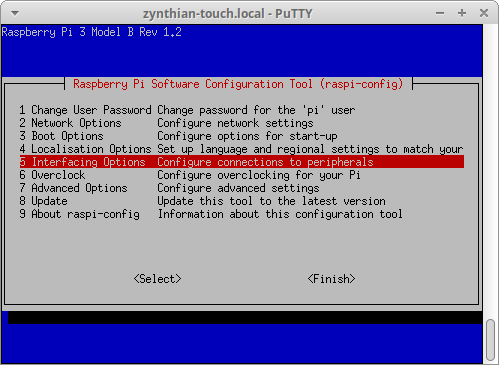The image size is (499, 365).
Task: Activate the <Finish> button
Action: (331, 279)
